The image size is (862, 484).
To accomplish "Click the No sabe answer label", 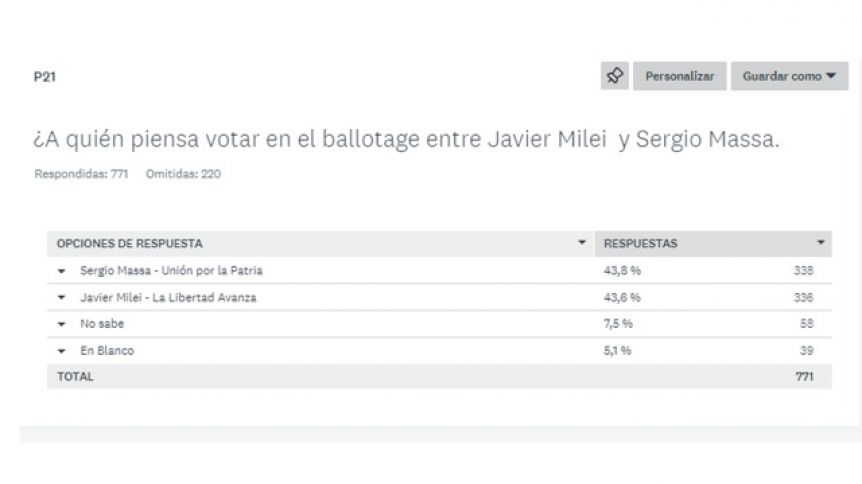I will coord(102,324).
